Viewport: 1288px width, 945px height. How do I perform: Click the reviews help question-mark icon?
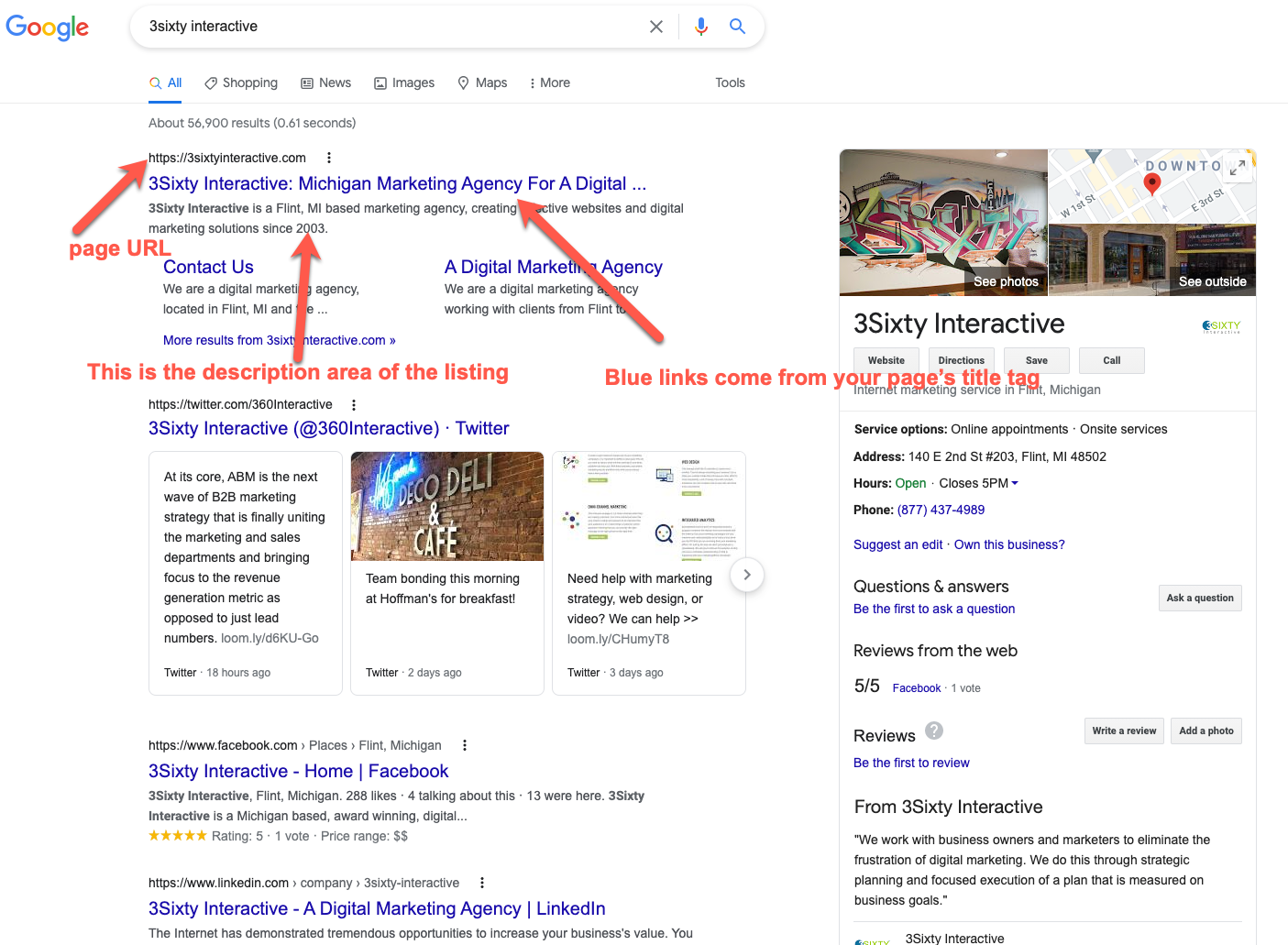click(934, 731)
